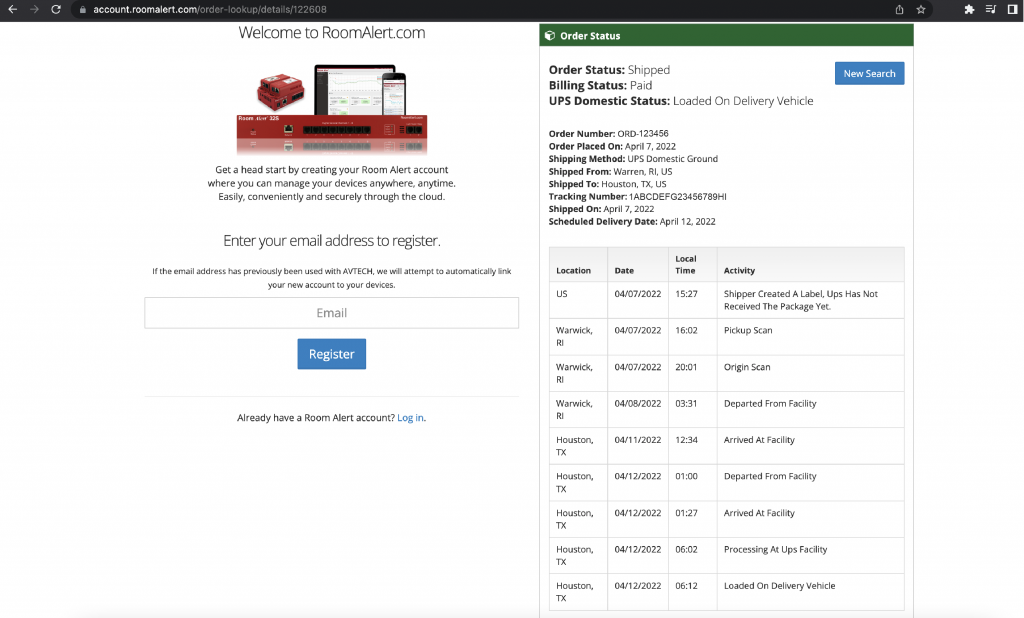Click the Room Alert devices product image
The width and height of the screenshot is (1024, 618).
(332, 108)
